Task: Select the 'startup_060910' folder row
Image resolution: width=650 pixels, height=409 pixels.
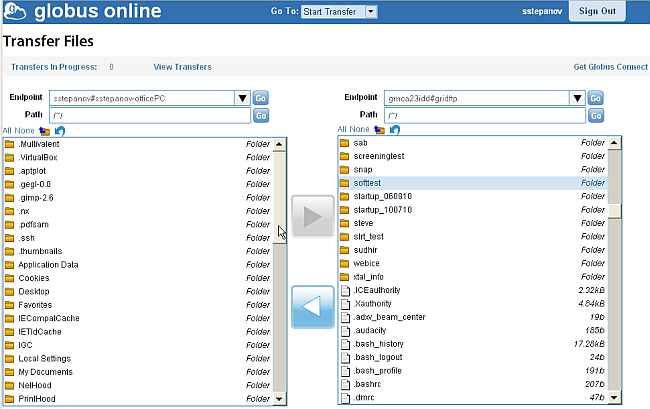Action: [x=473, y=196]
